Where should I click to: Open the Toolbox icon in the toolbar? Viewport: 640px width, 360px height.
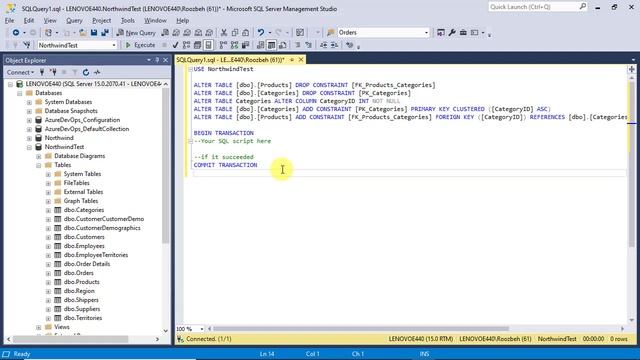(463, 33)
